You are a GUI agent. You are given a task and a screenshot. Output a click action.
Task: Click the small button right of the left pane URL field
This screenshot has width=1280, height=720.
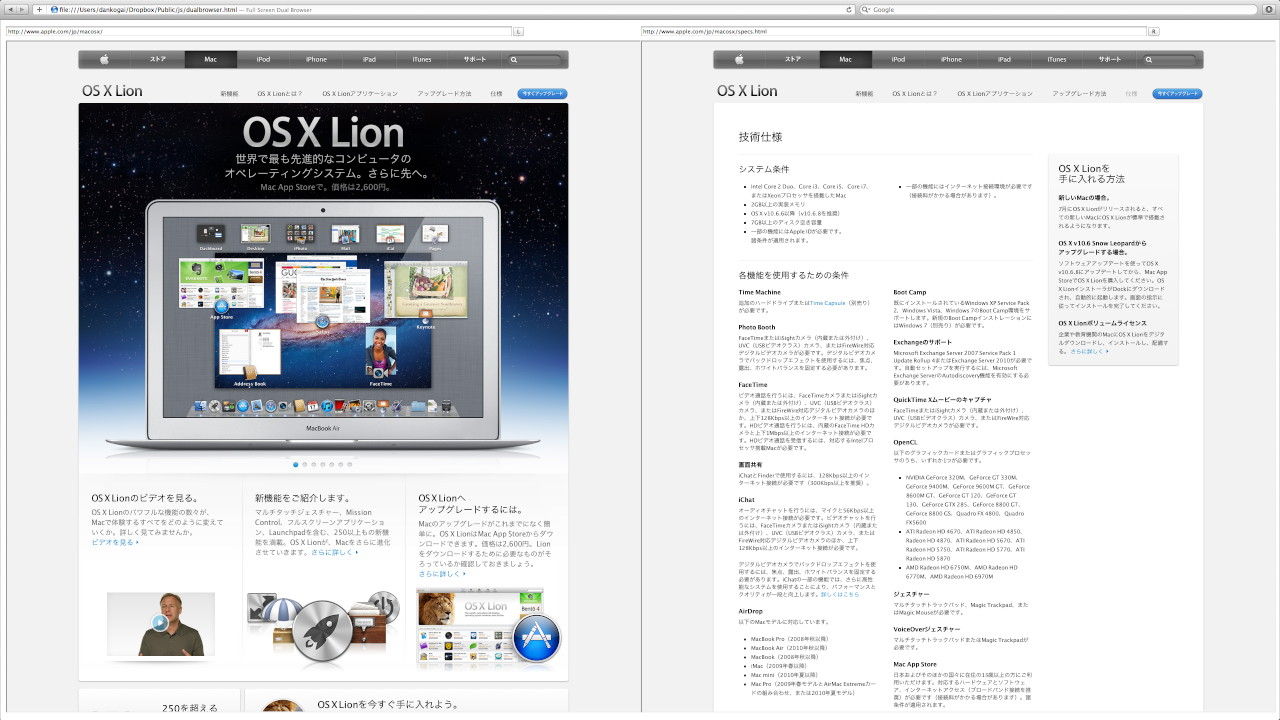518,31
